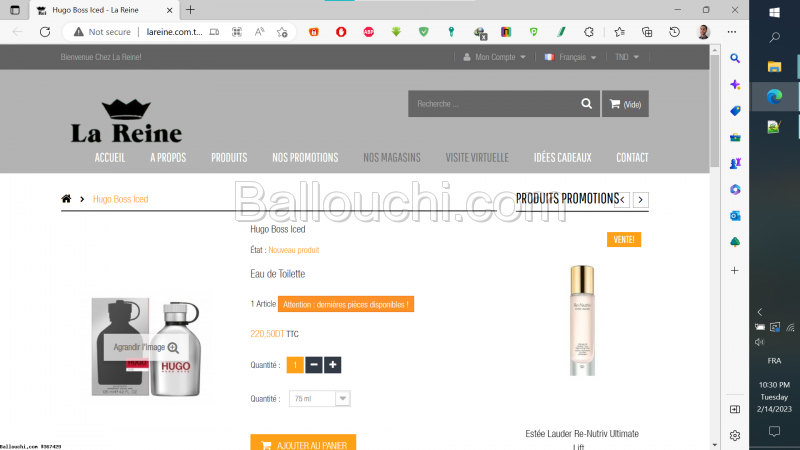Click the FRA input language indicator
This screenshot has height=450, width=800.
tap(774, 361)
